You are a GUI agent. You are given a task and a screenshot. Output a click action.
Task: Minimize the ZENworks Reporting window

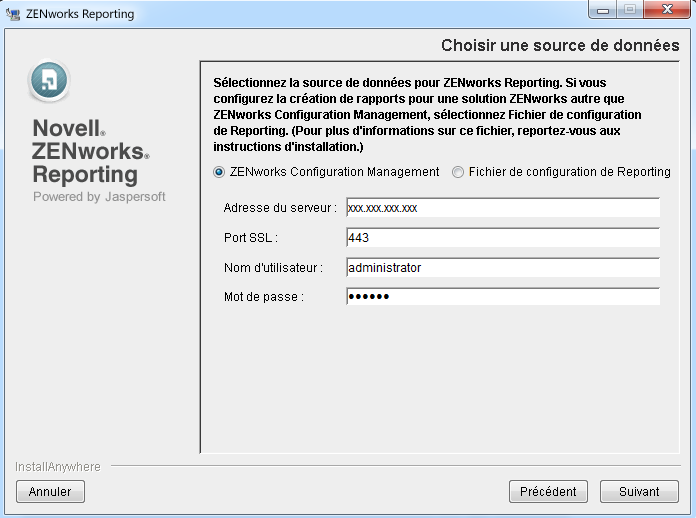(602, 10)
